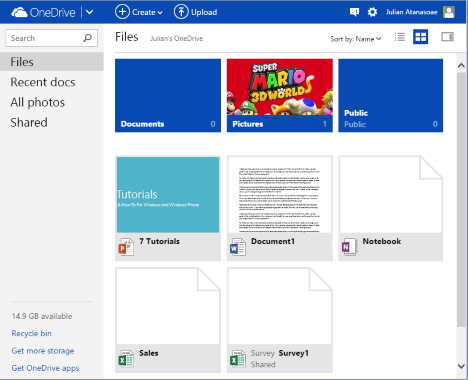Open the Survey1 file tile
Screen dimensions: 468x380
point(280,320)
